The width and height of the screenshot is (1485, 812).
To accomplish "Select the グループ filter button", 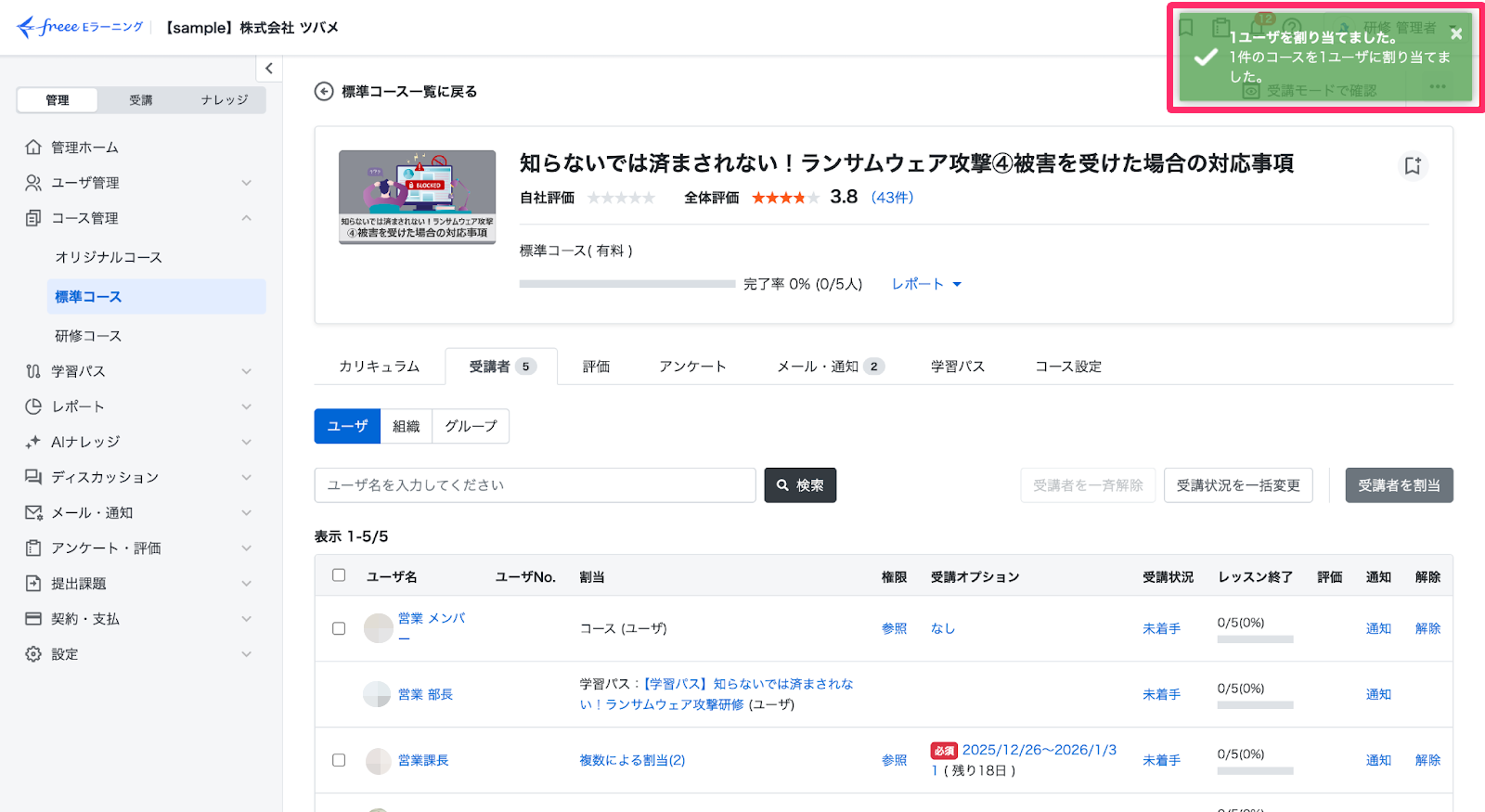I will click(471, 426).
